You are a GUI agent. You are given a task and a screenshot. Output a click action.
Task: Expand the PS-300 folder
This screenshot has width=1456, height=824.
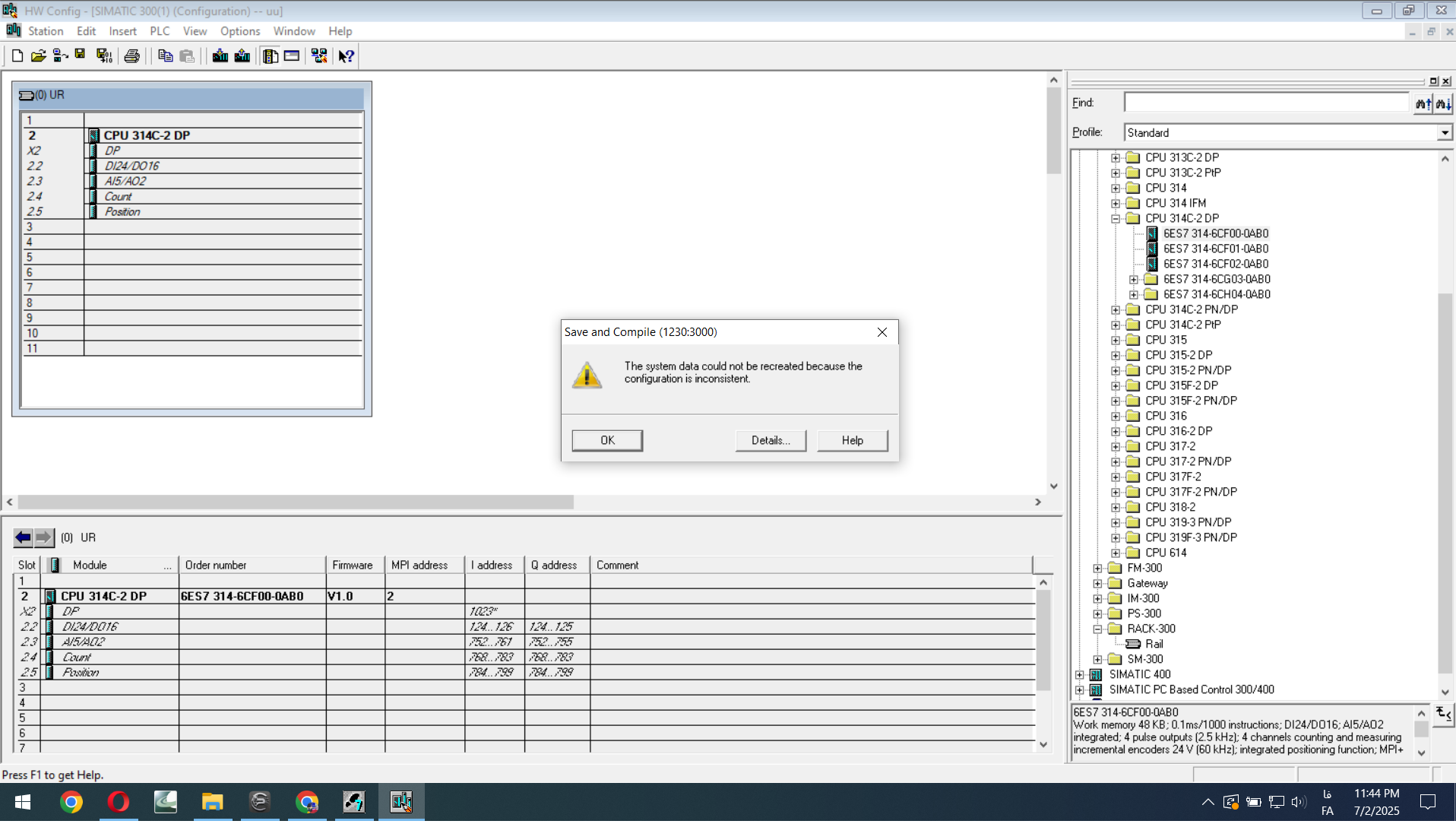tap(1097, 614)
